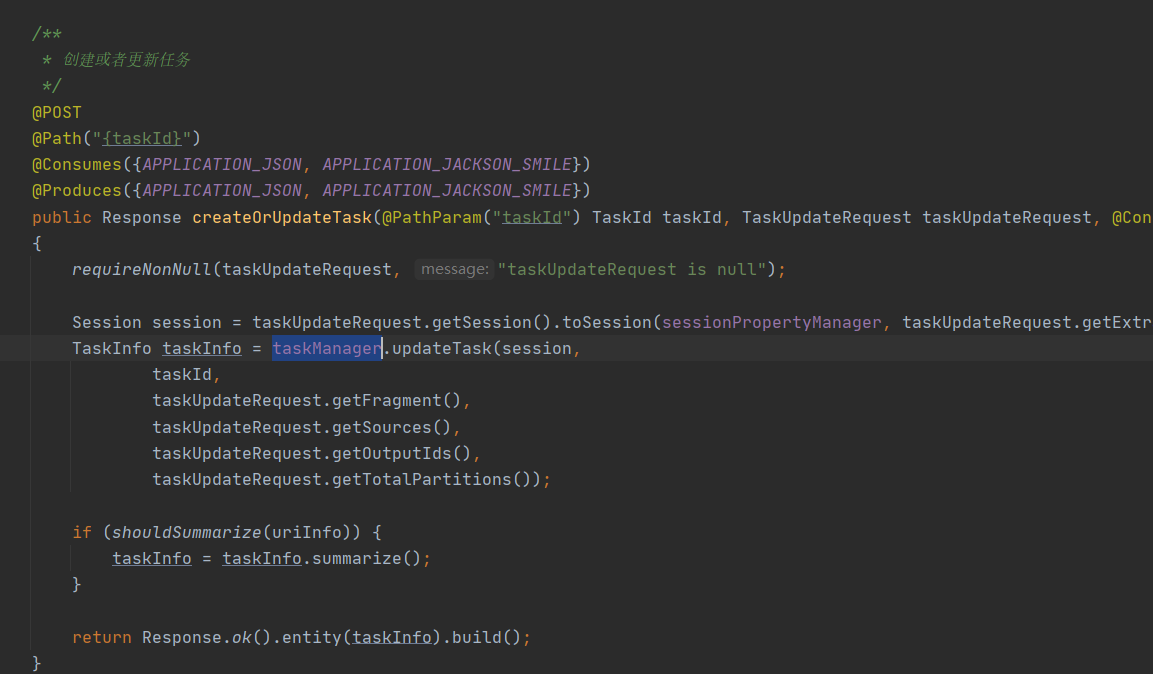
Task: Click the requireNonNull call
Action: (142, 270)
